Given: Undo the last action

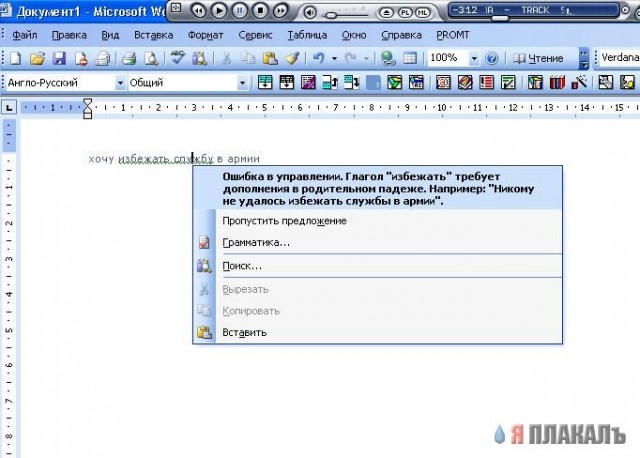Looking at the screenshot, I should (x=318, y=58).
